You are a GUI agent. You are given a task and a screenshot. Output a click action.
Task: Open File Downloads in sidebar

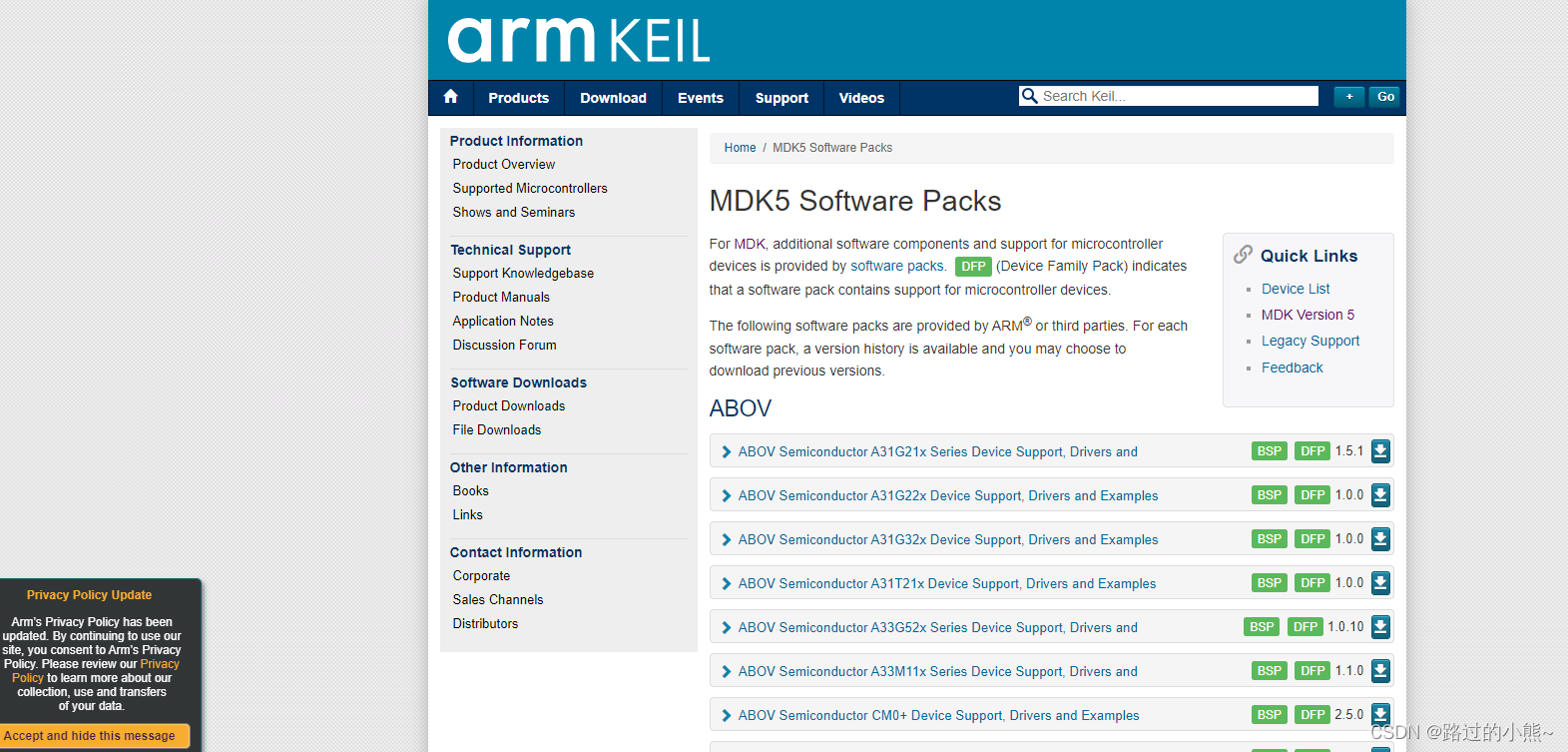(496, 429)
